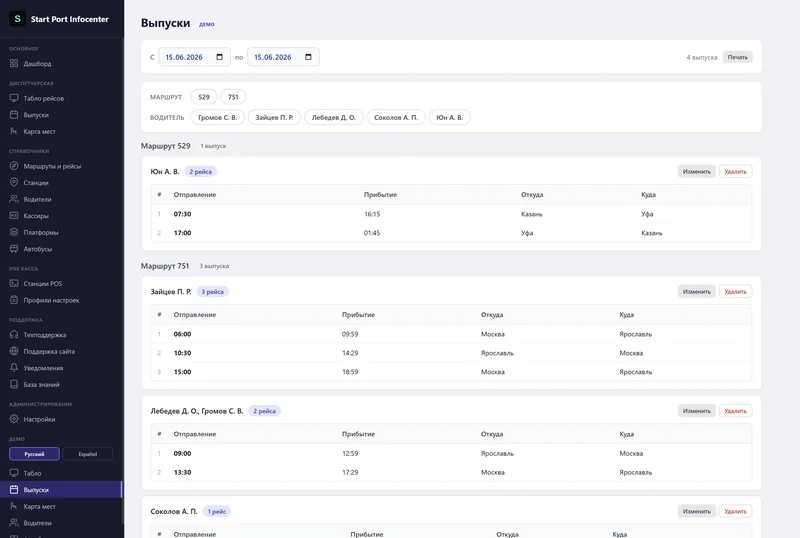800x538 pixels.
Task: Open the end date calendar picker
Action: [x=308, y=57]
